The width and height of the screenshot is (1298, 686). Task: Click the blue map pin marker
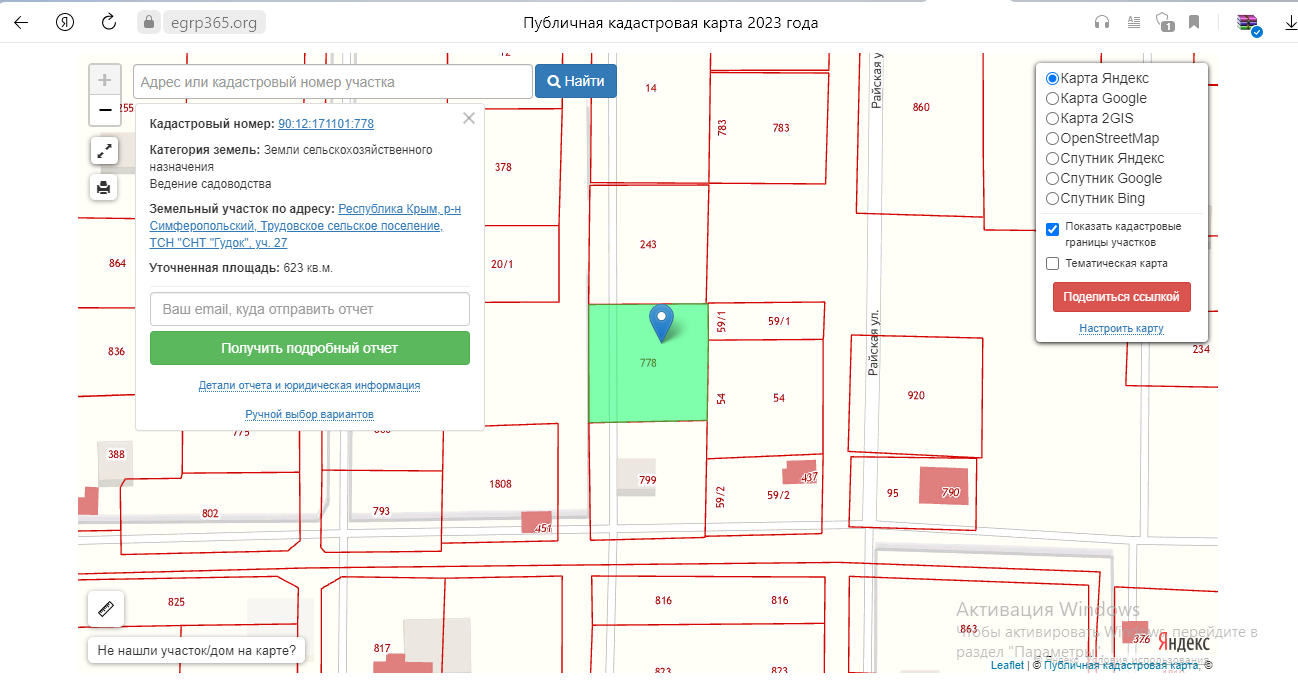pyautogui.click(x=661, y=324)
